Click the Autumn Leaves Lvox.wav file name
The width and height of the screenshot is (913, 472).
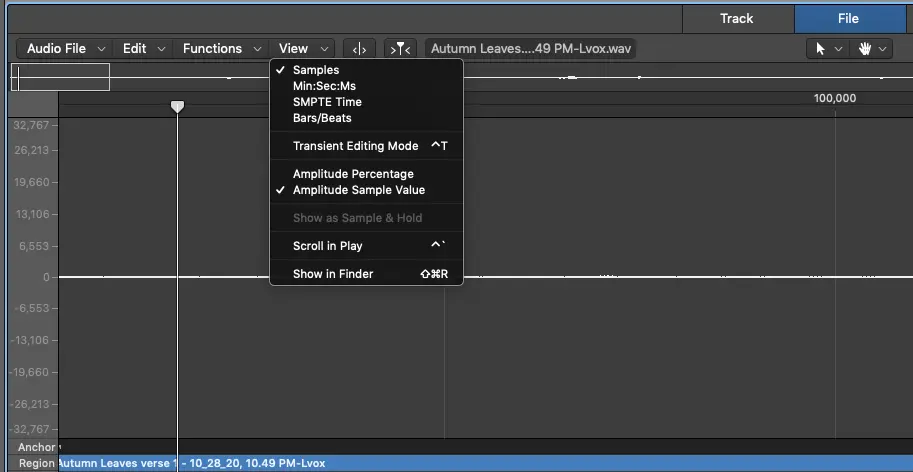531,48
